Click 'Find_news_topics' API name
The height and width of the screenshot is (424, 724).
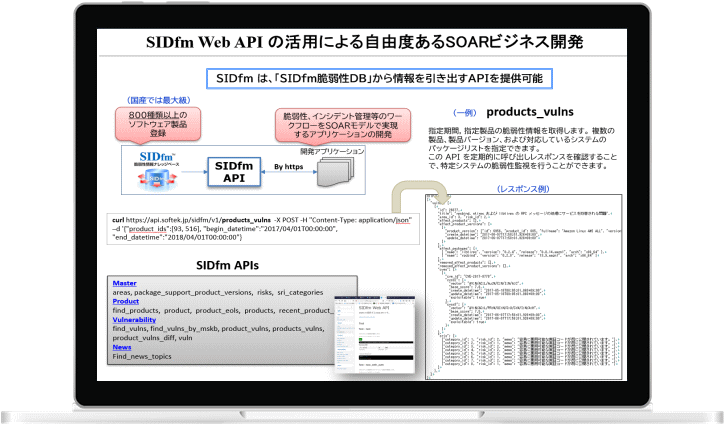(x=142, y=357)
